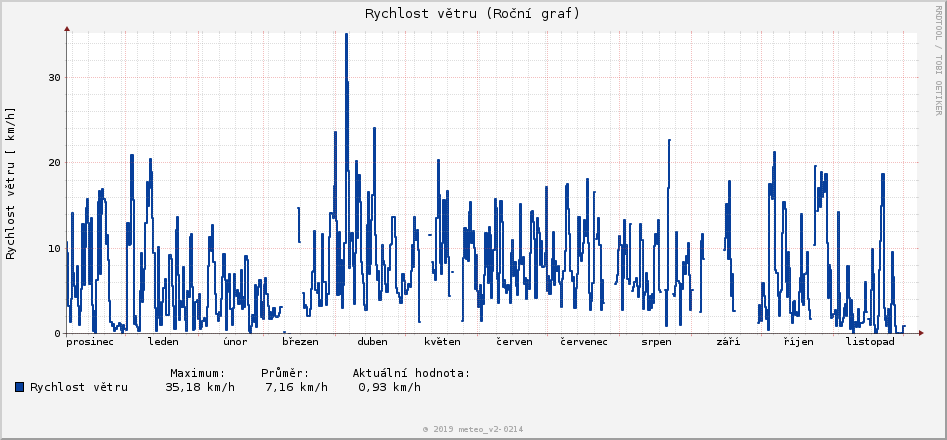
Task: Click the chart title "Rychlost větru (Roční graf)"
Action: click(472, 14)
